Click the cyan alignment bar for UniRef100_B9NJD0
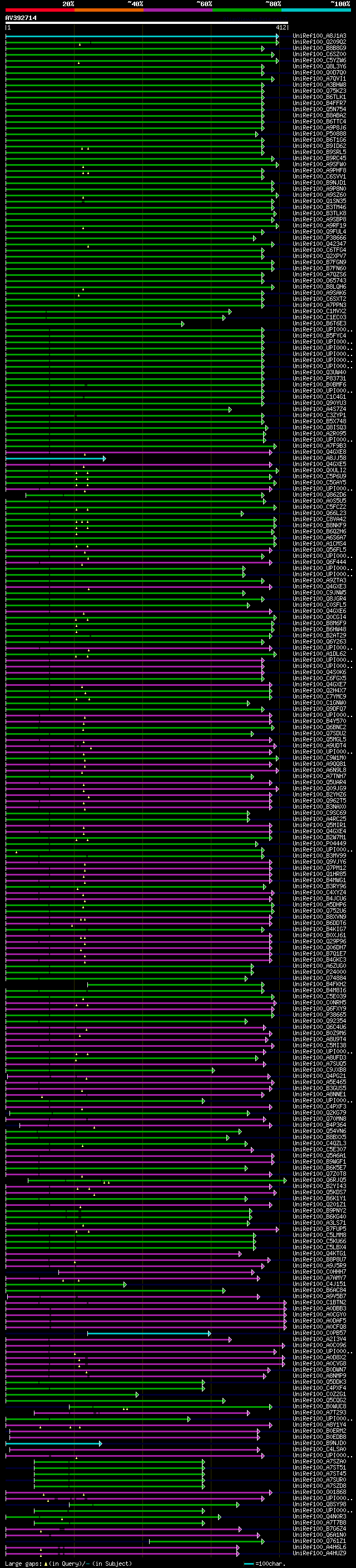 pos(53,1444)
